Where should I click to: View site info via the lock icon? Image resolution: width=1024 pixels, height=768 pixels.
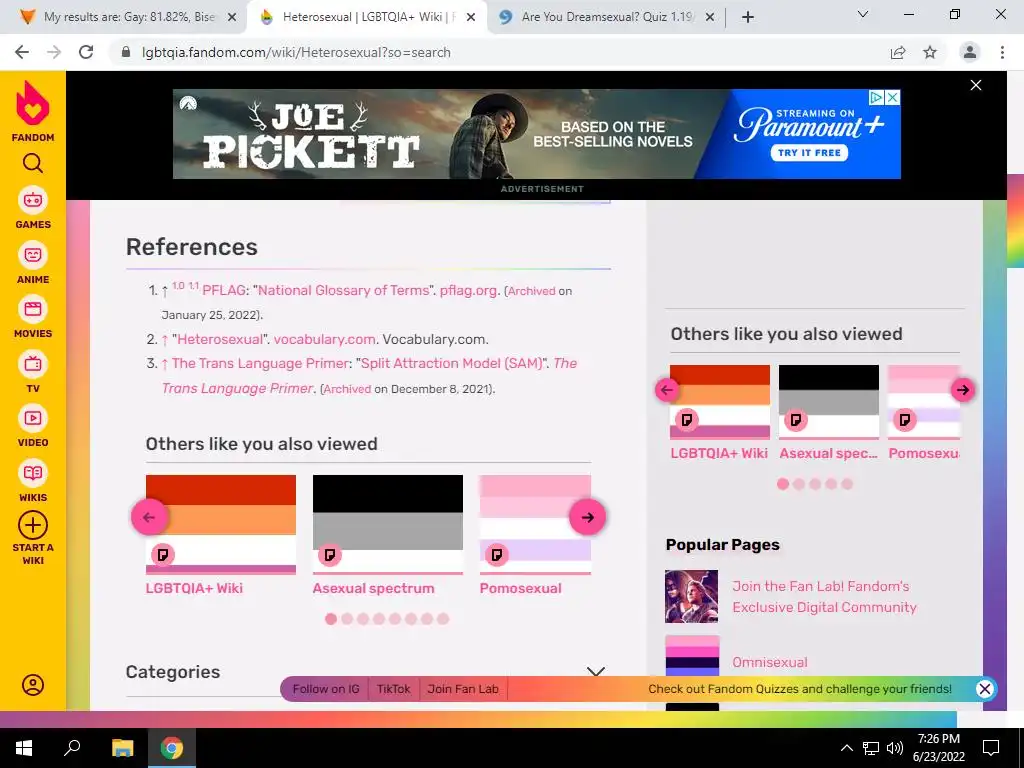click(126, 52)
